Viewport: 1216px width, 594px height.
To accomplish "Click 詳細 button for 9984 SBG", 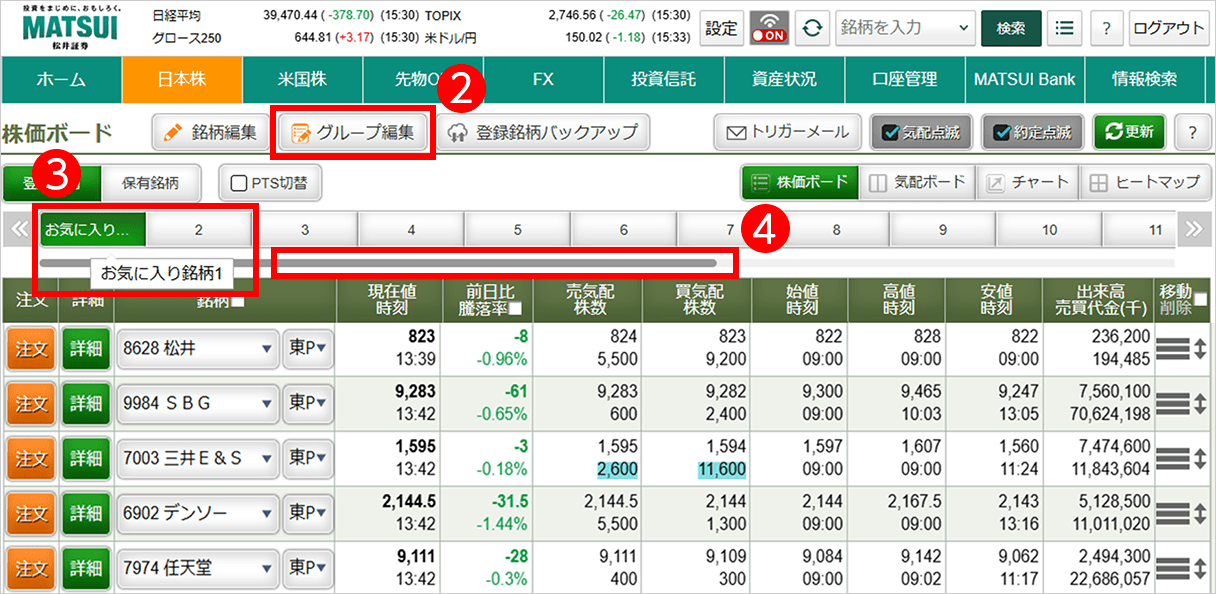I will click(x=87, y=403).
